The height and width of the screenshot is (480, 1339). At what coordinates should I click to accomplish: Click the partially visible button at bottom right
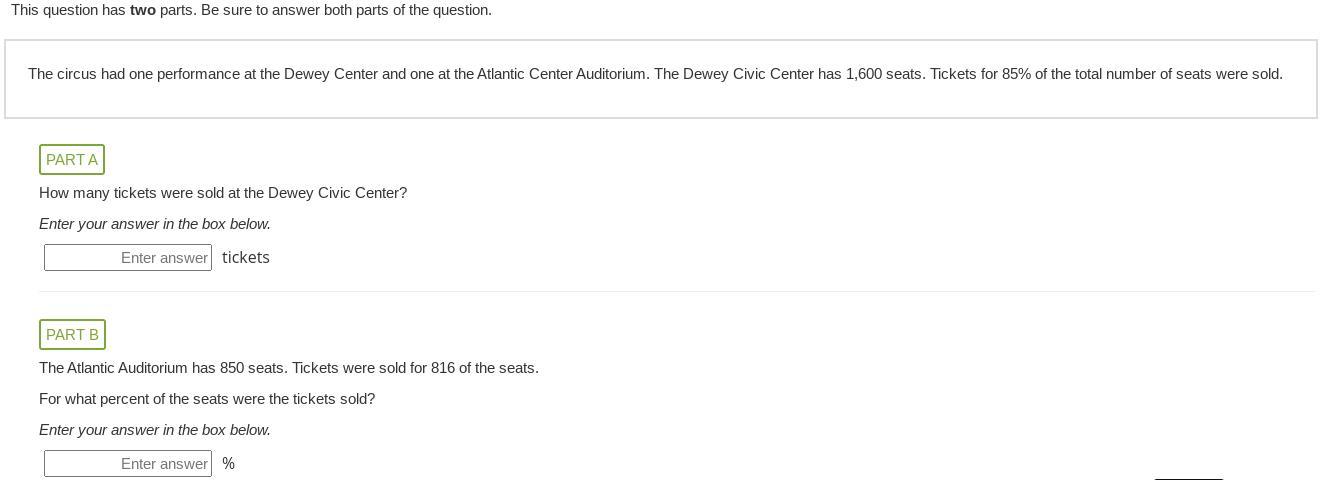pyautogui.click(x=1188, y=477)
